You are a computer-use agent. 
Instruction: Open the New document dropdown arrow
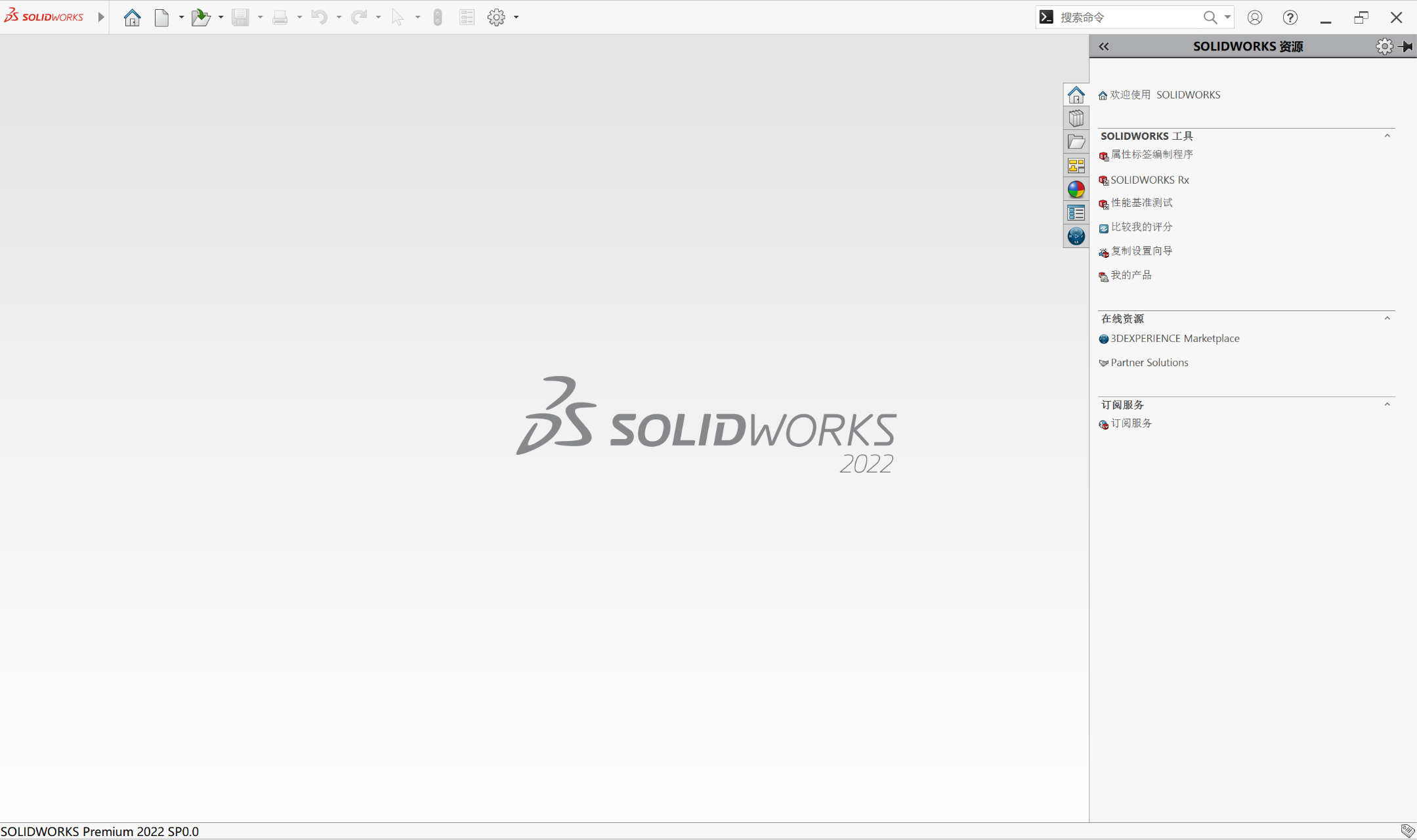(180, 17)
